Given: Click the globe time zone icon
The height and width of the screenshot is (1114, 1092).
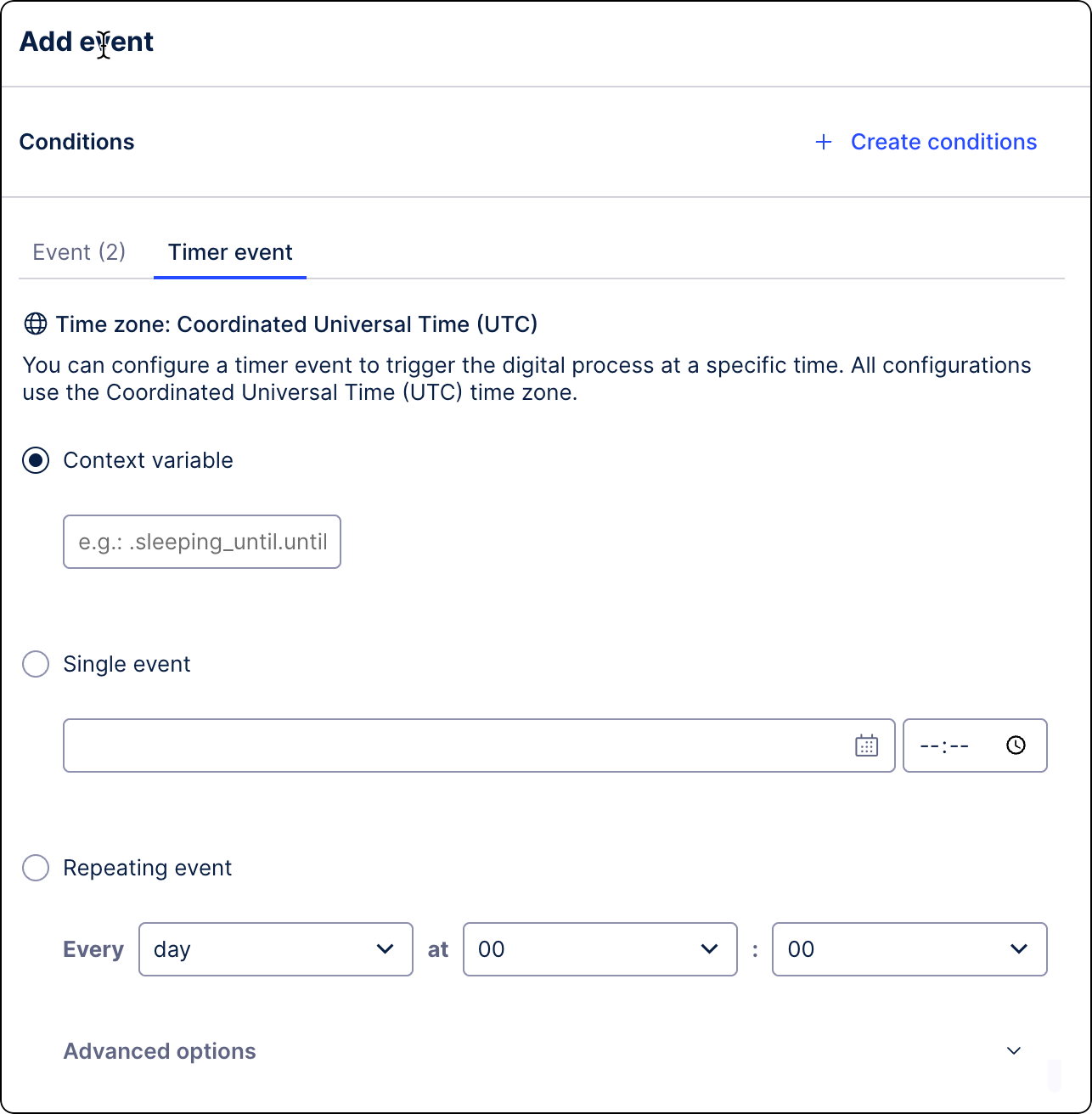Looking at the screenshot, I should tap(34, 324).
